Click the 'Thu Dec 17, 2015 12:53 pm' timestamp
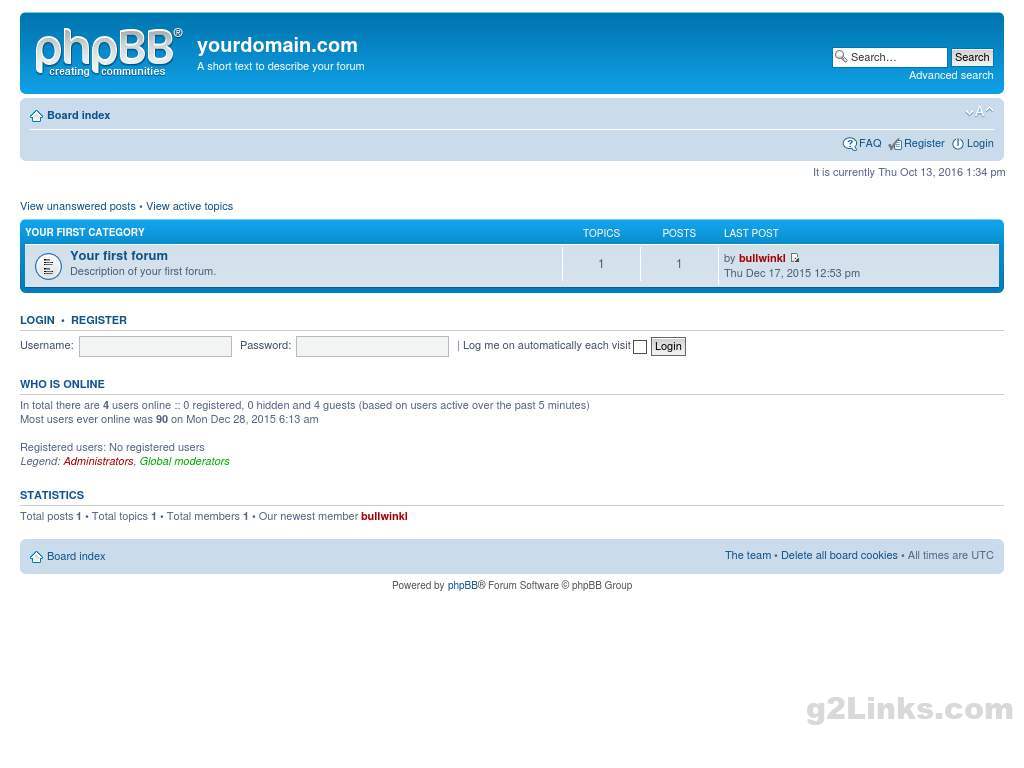 [792, 273]
